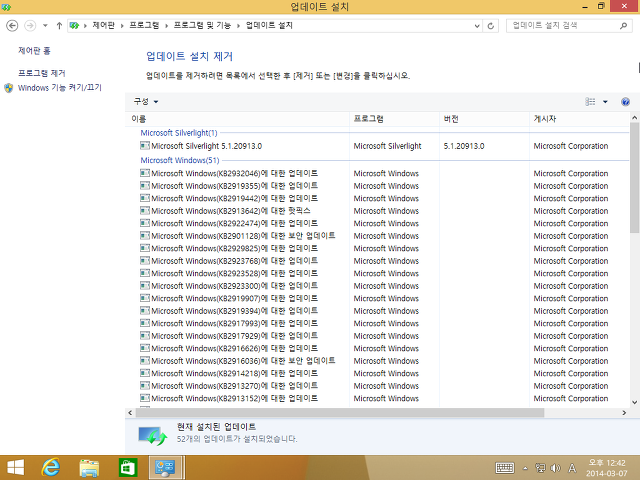Click the Control Panel taskbar icon
This screenshot has height=480, width=640.
pos(166,468)
